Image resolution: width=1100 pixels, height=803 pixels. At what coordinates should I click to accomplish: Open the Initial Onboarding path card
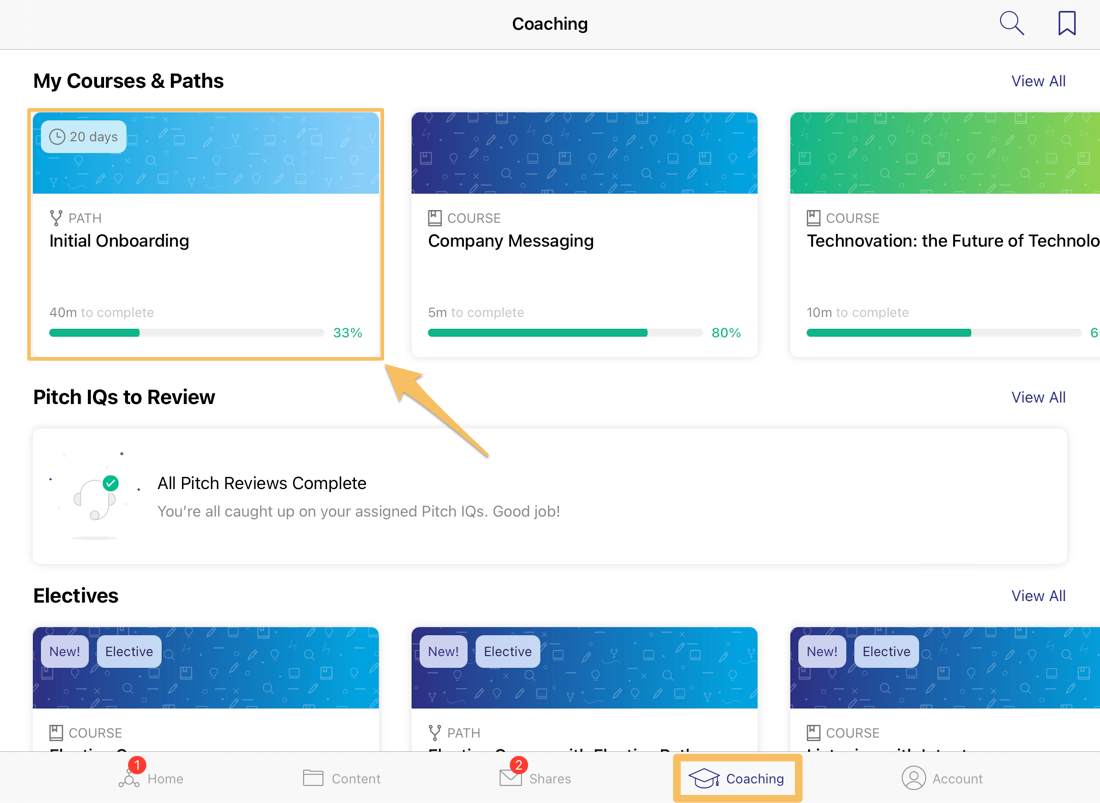[205, 234]
